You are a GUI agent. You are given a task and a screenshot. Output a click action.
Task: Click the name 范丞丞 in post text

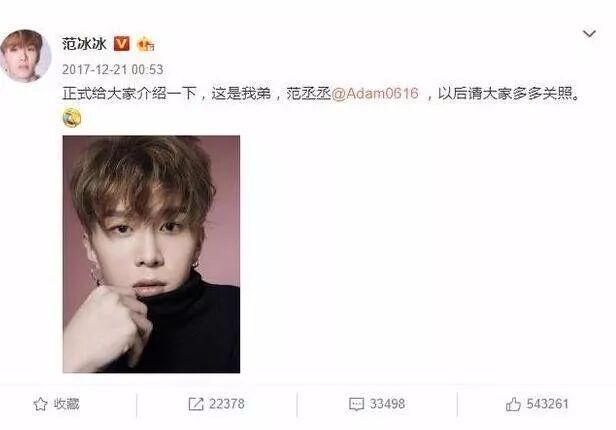[309, 94]
